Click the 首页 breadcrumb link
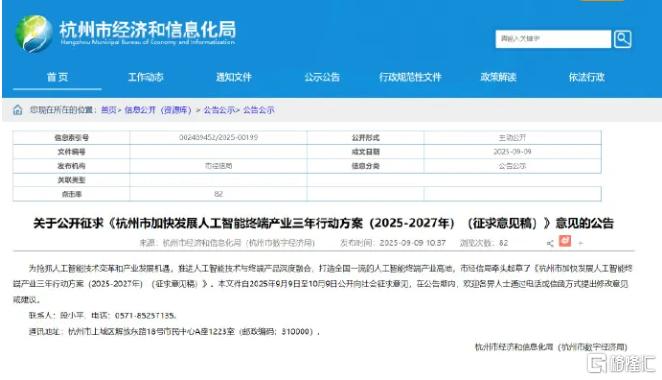This screenshot has width=662, height=380. tap(109, 110)
